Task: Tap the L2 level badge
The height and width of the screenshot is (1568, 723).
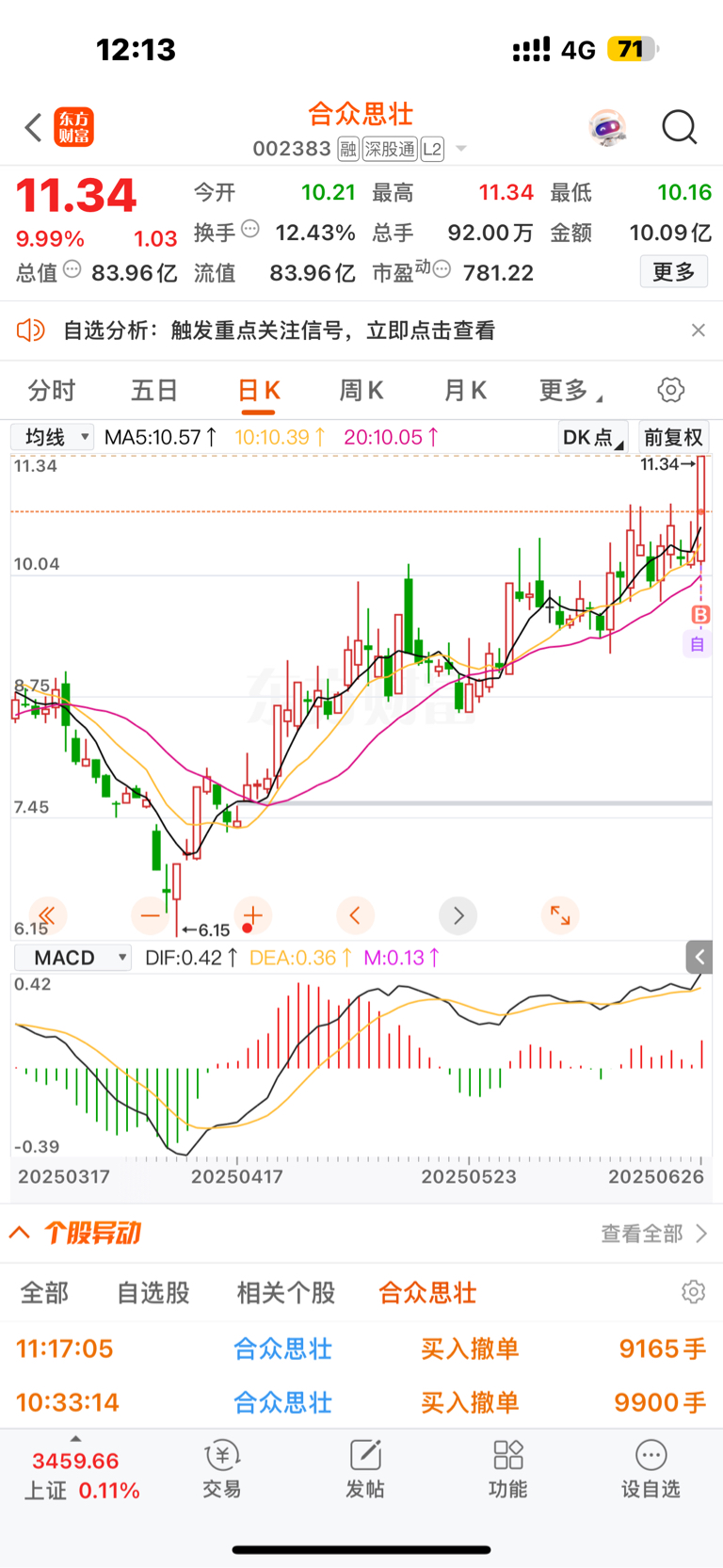Action: coord(432,149)
